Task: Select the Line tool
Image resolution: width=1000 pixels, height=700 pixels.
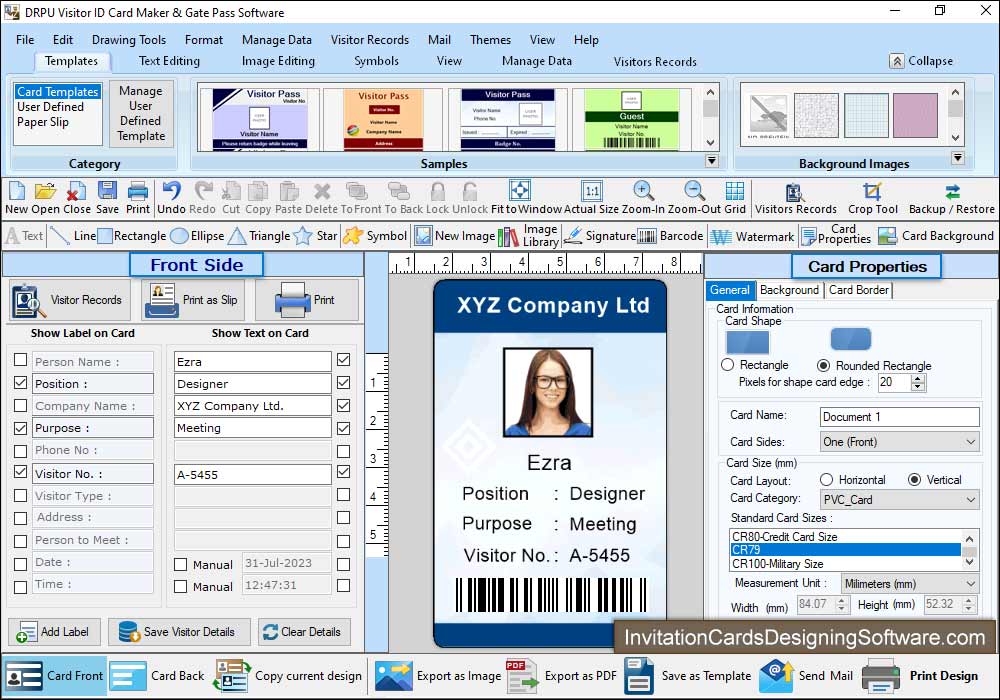Action: (73, 236)
